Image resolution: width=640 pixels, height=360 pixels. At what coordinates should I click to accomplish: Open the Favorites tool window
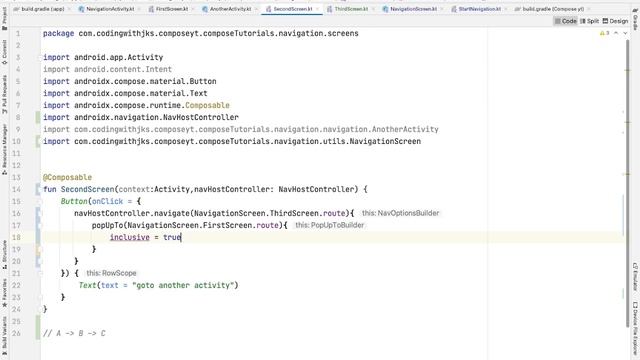point(4,293)
